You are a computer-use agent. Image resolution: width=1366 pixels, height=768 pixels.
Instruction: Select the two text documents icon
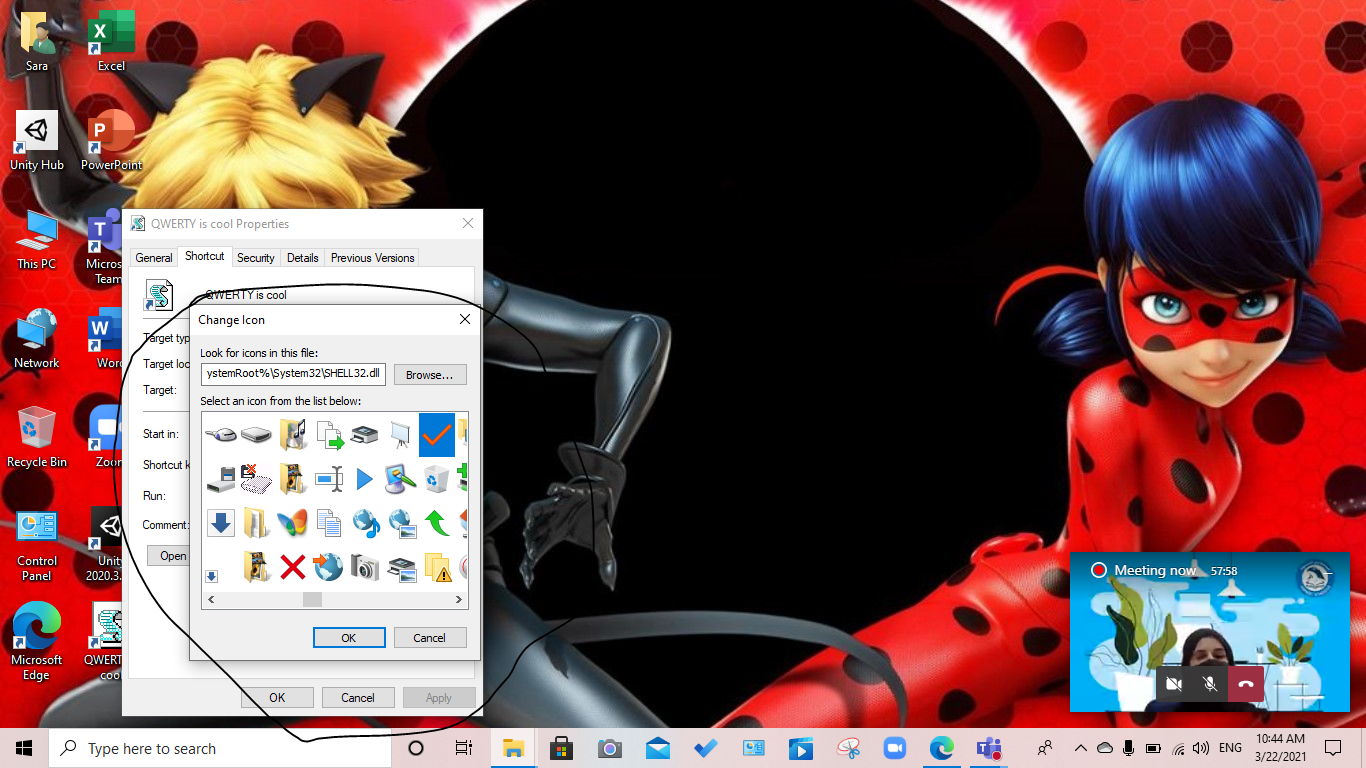(328, 523)
